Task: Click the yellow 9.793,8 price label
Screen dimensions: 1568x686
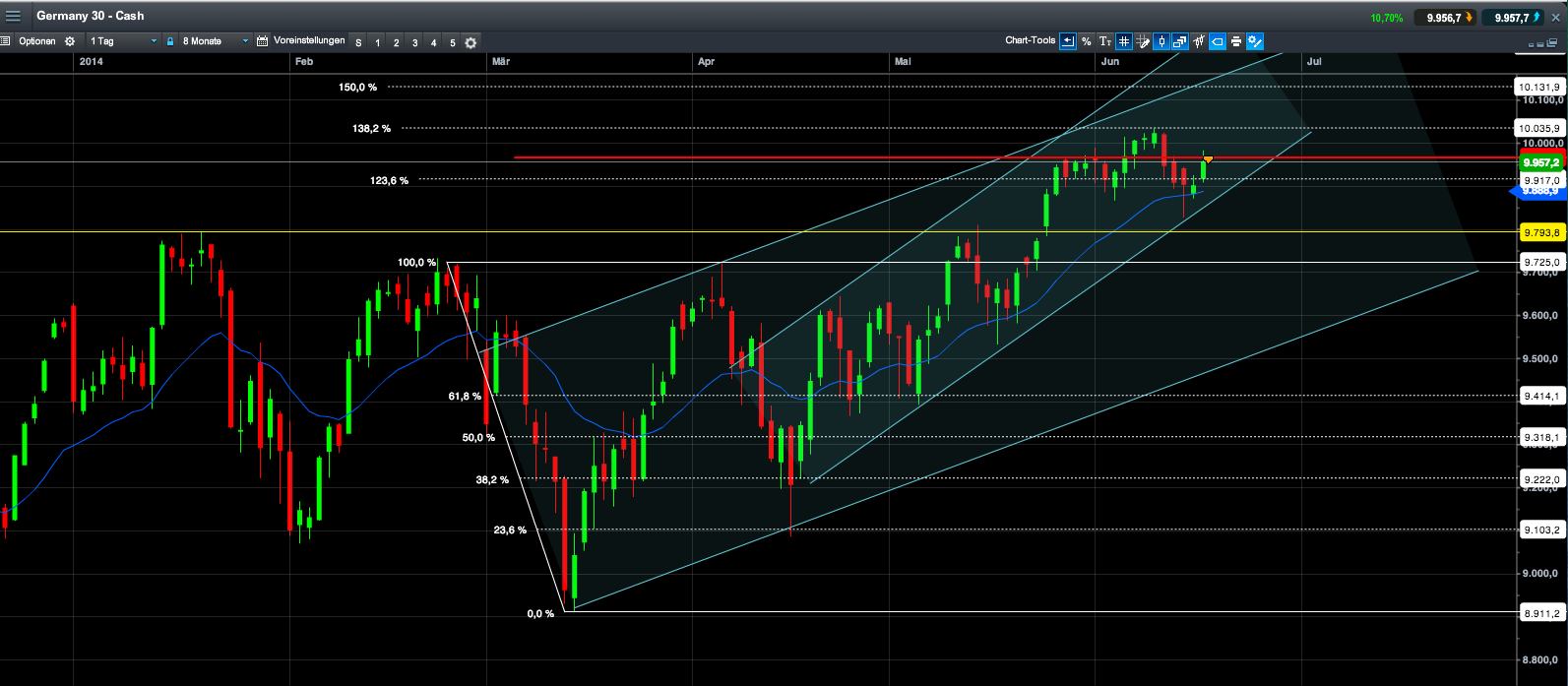Action: (1540, 233)
